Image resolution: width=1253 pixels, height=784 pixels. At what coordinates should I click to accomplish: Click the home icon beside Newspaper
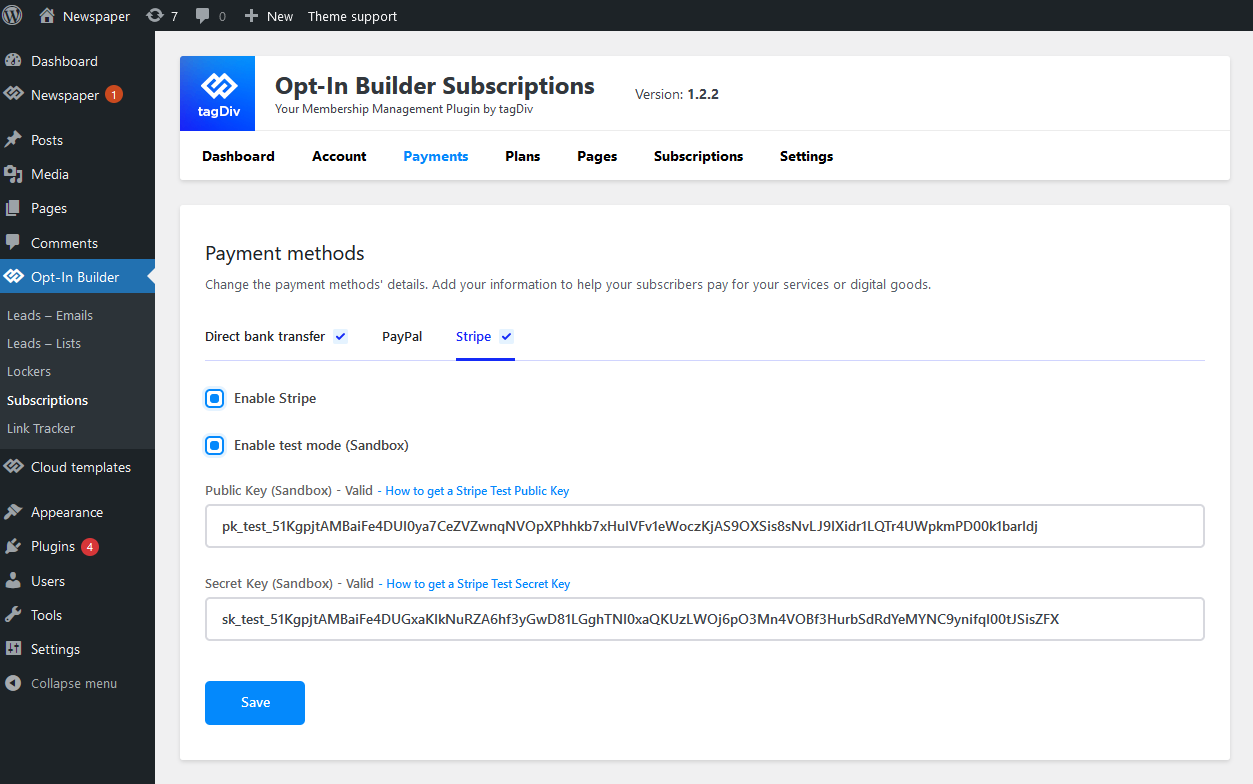point(47,16)
